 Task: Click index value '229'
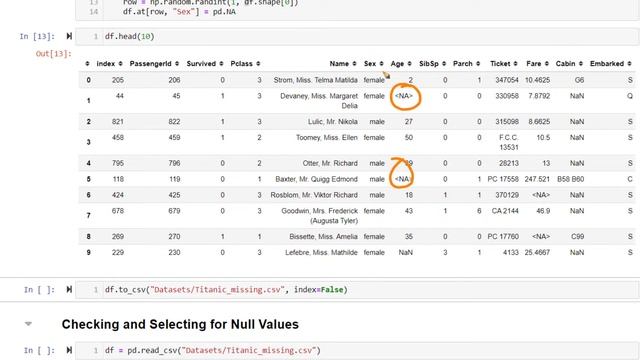coord(118,253)
